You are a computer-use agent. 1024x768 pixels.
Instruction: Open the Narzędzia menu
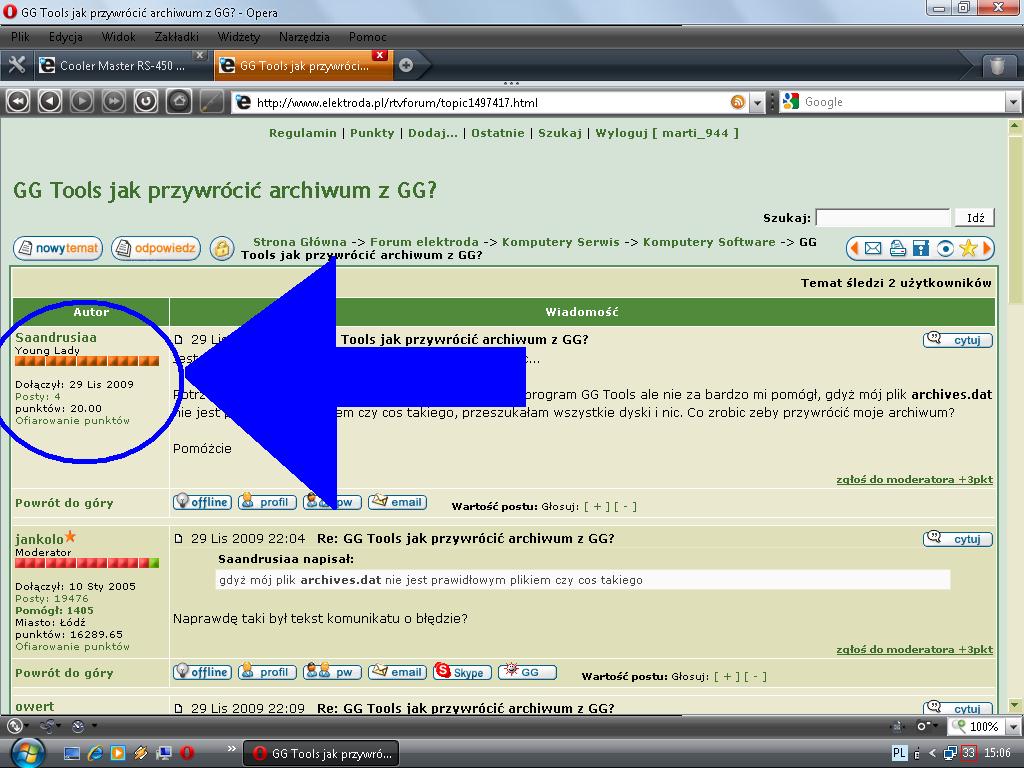304,37
